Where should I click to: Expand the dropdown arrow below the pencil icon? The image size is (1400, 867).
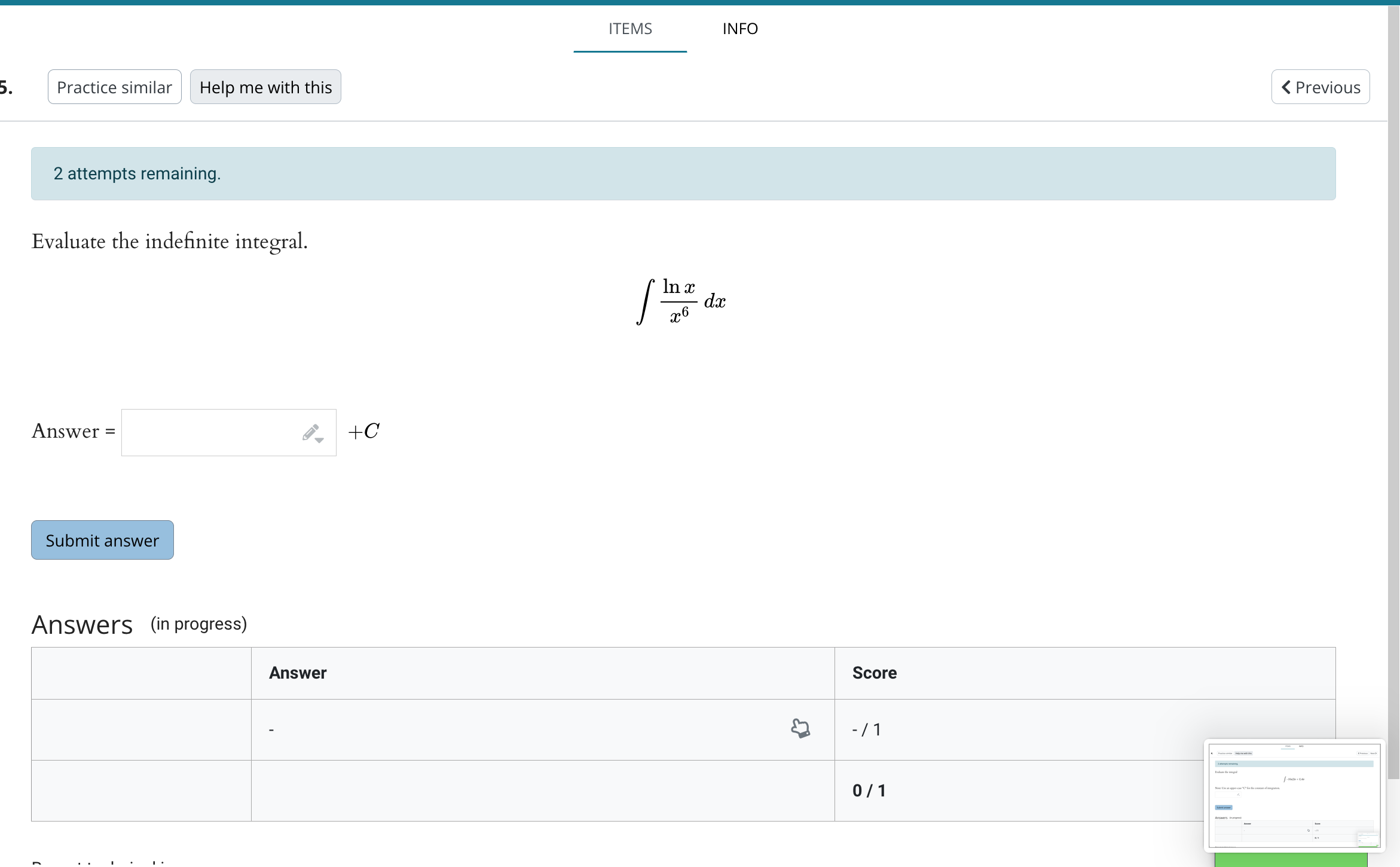pyautogui.click(x=319, y=441)
